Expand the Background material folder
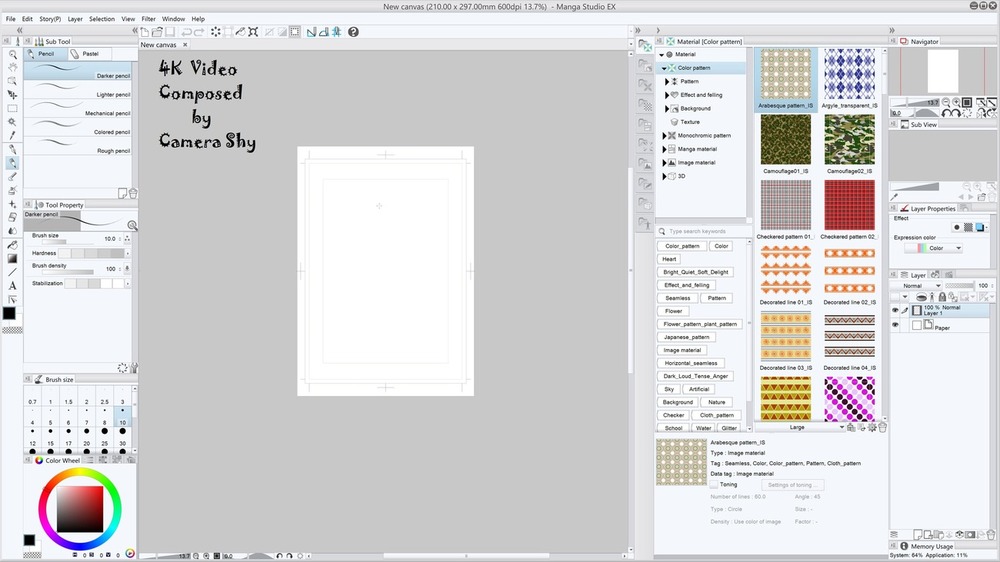This screenshot has height=562, width=1000. 667,108
